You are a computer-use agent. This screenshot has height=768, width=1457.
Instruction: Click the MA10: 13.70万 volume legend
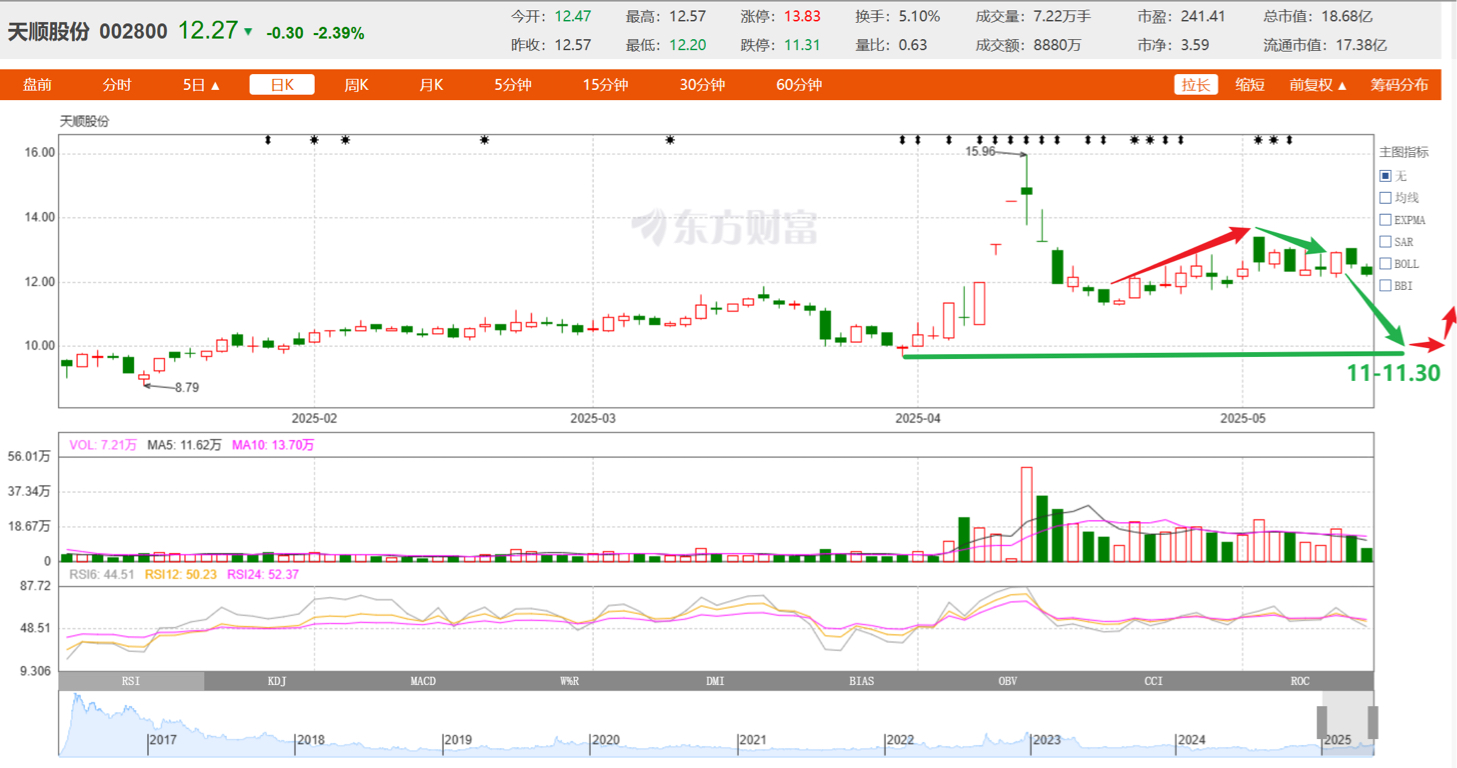pos(272,445)
